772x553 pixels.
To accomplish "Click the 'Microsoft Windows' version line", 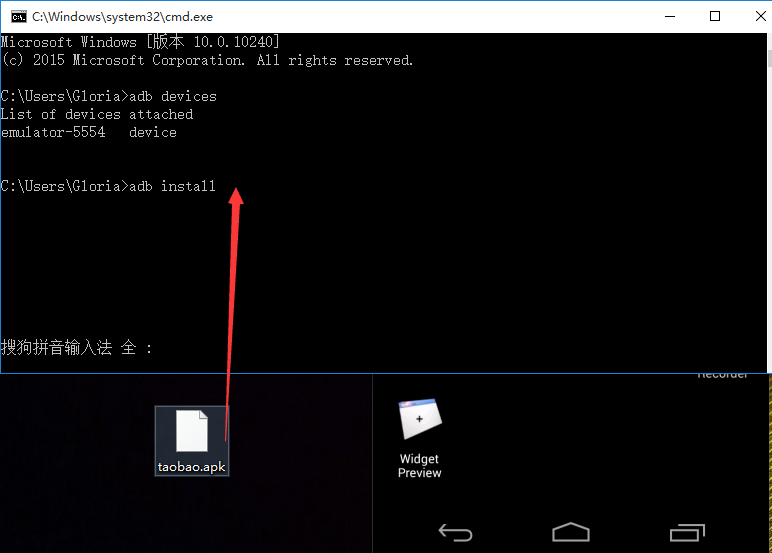I will click(140, 42).
